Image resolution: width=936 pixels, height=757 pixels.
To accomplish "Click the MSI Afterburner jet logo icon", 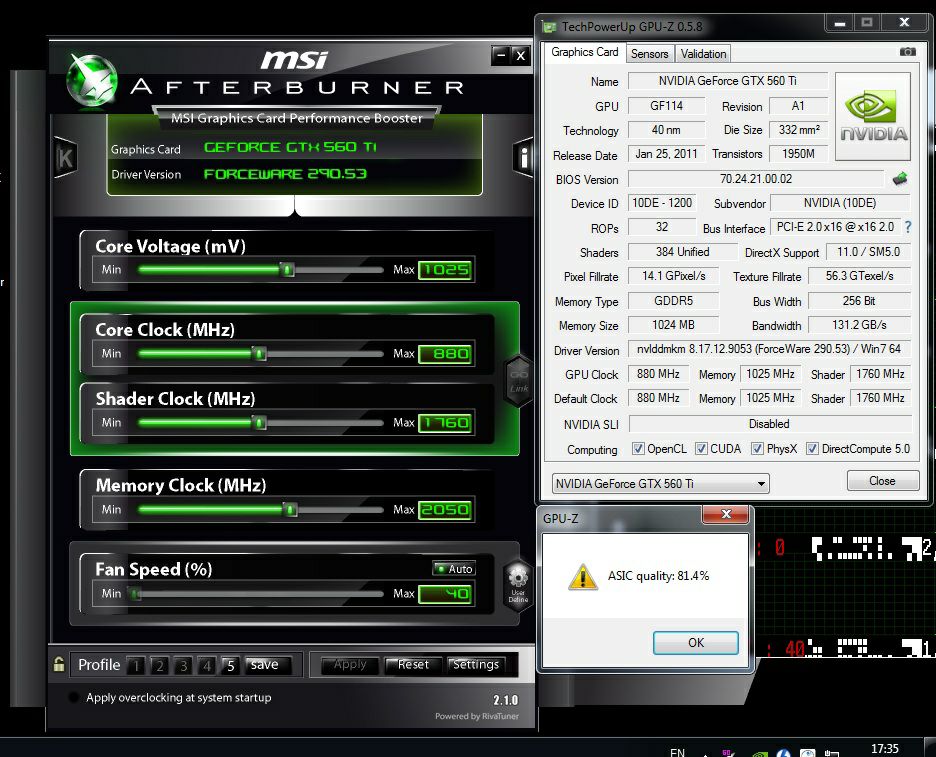I will (91, 81).
